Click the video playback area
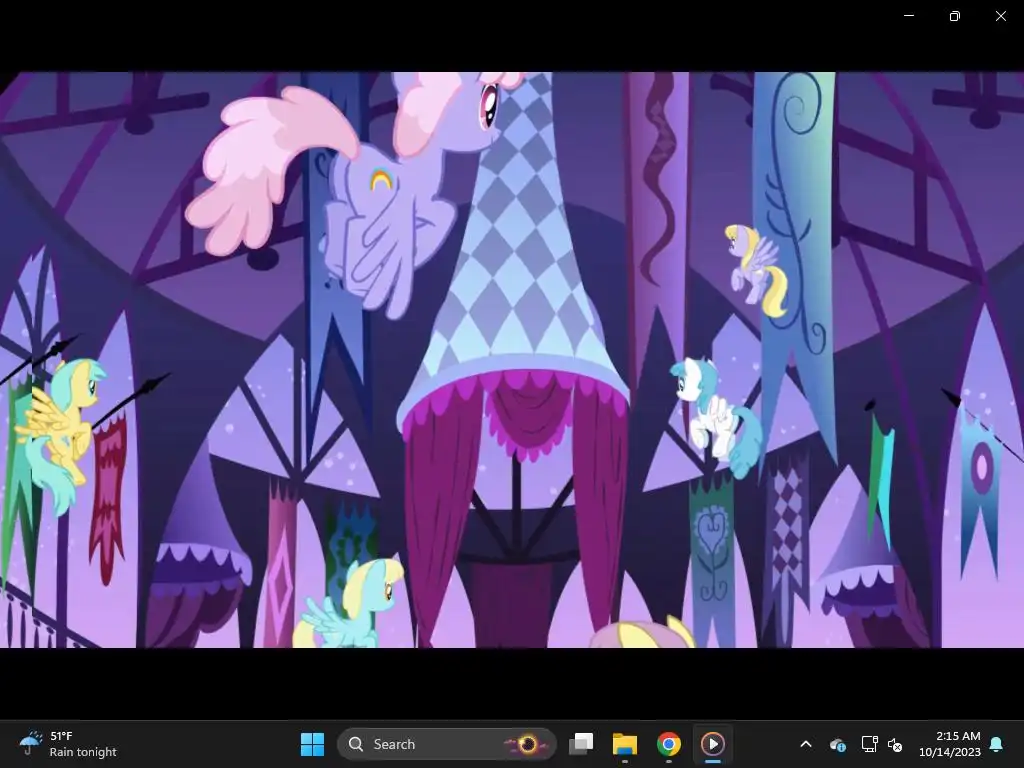 (x=512, y=360)
